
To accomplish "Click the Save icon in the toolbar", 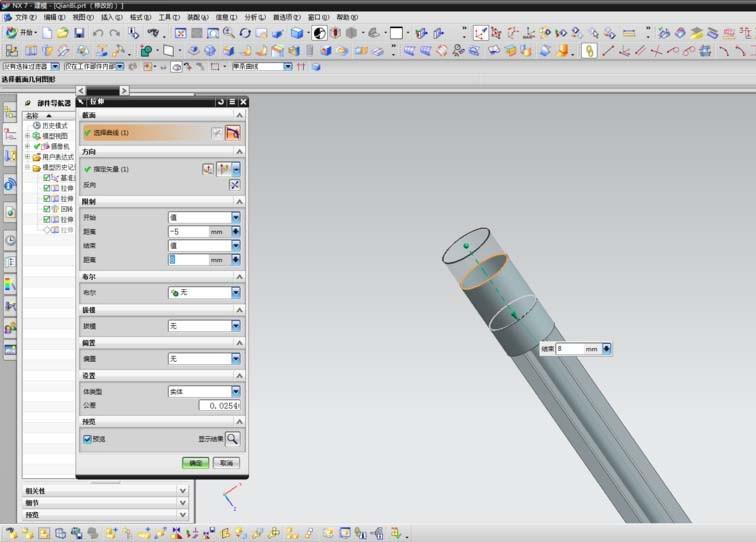I will click(79, 33).
